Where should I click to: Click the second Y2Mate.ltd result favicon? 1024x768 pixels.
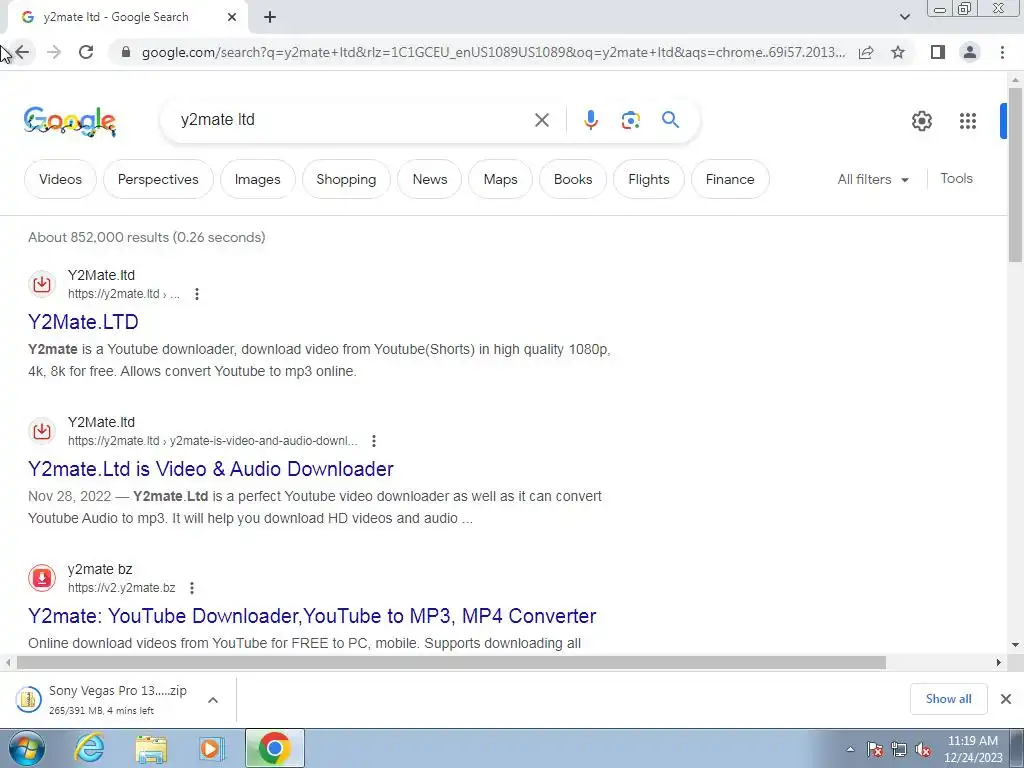[x=42, y=431]
